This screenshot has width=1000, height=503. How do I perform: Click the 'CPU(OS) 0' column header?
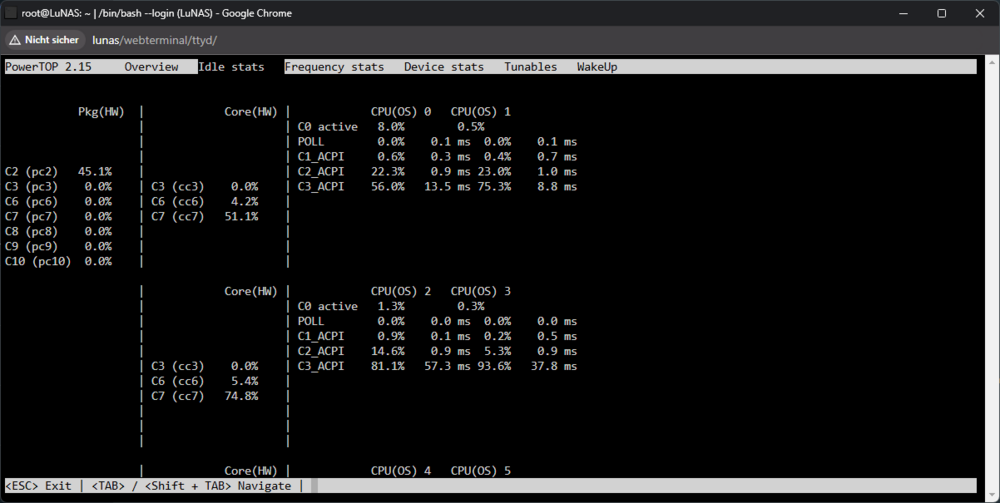401,112
